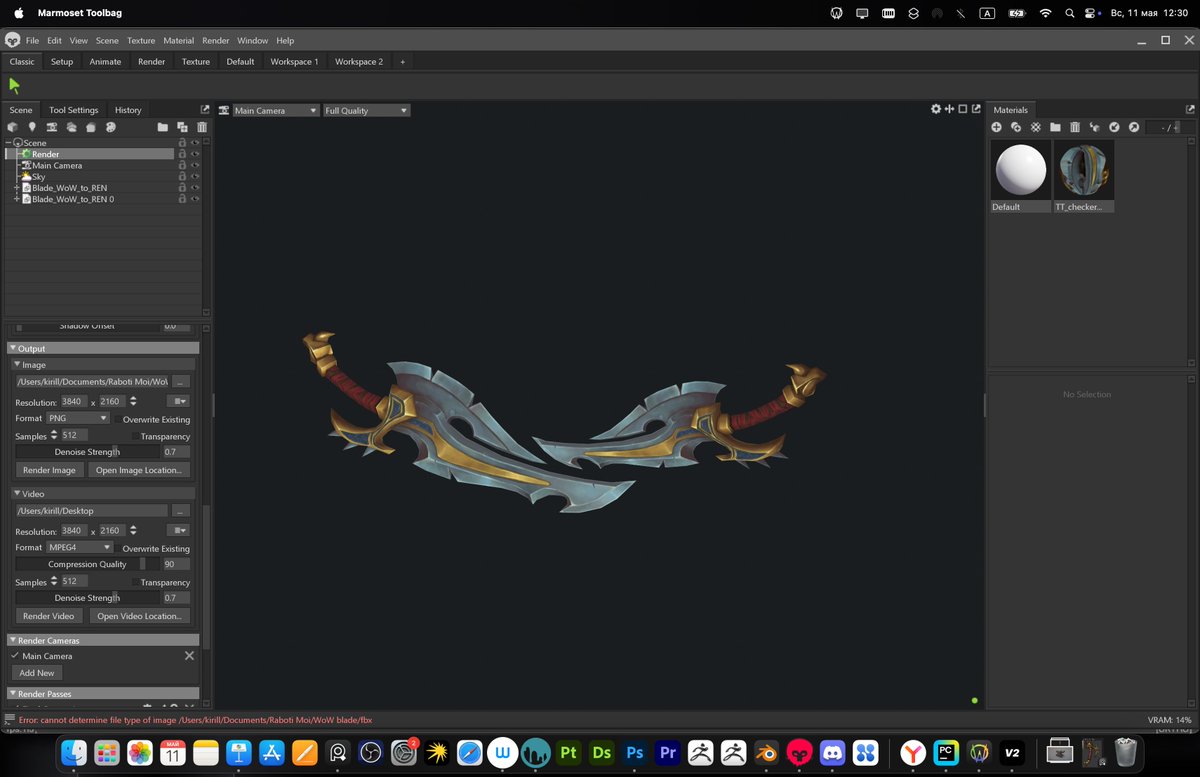Viewport: 1200px width, 777px height.
Task: Lock the Blade_WoW_to_REN object
Action: [182, 188]
